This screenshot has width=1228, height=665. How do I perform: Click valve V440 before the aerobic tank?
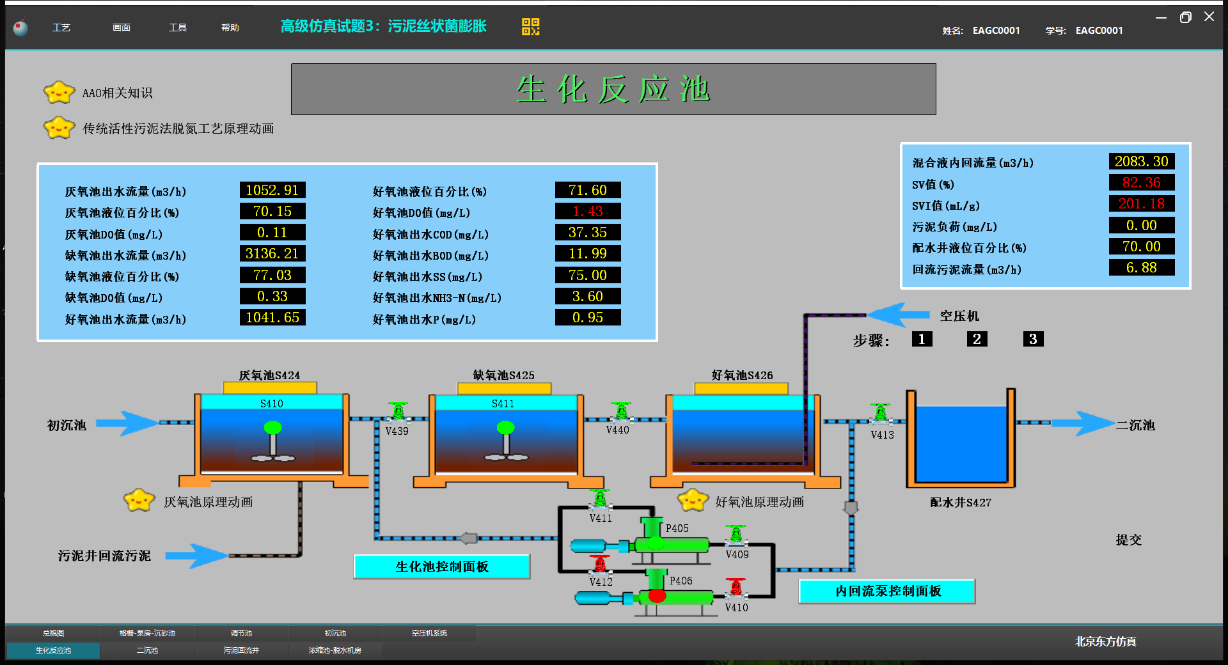(621, 411)
